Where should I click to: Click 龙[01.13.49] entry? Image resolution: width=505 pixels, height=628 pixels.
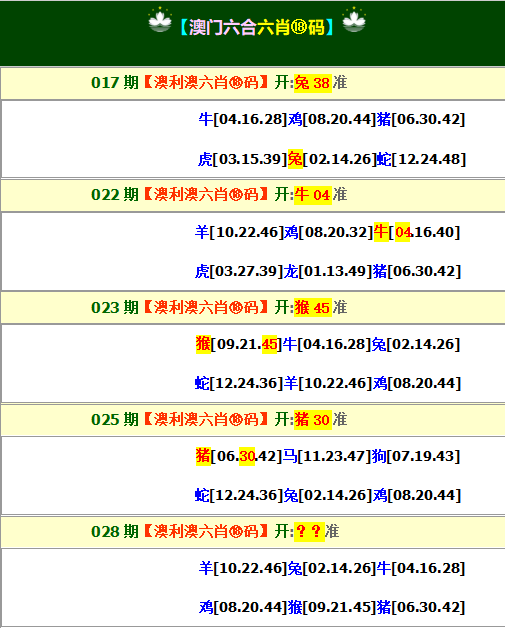point(328,271)
